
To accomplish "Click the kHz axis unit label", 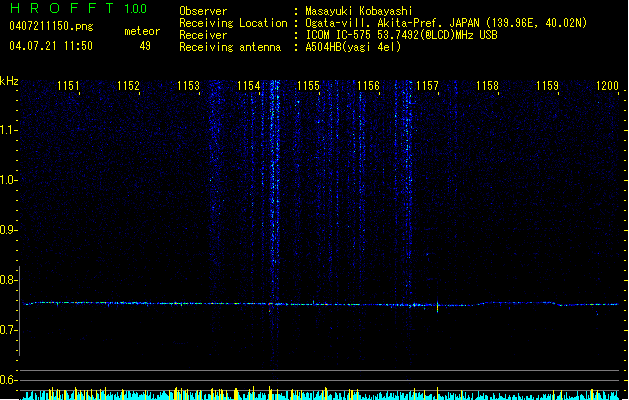I will (9, 81).
